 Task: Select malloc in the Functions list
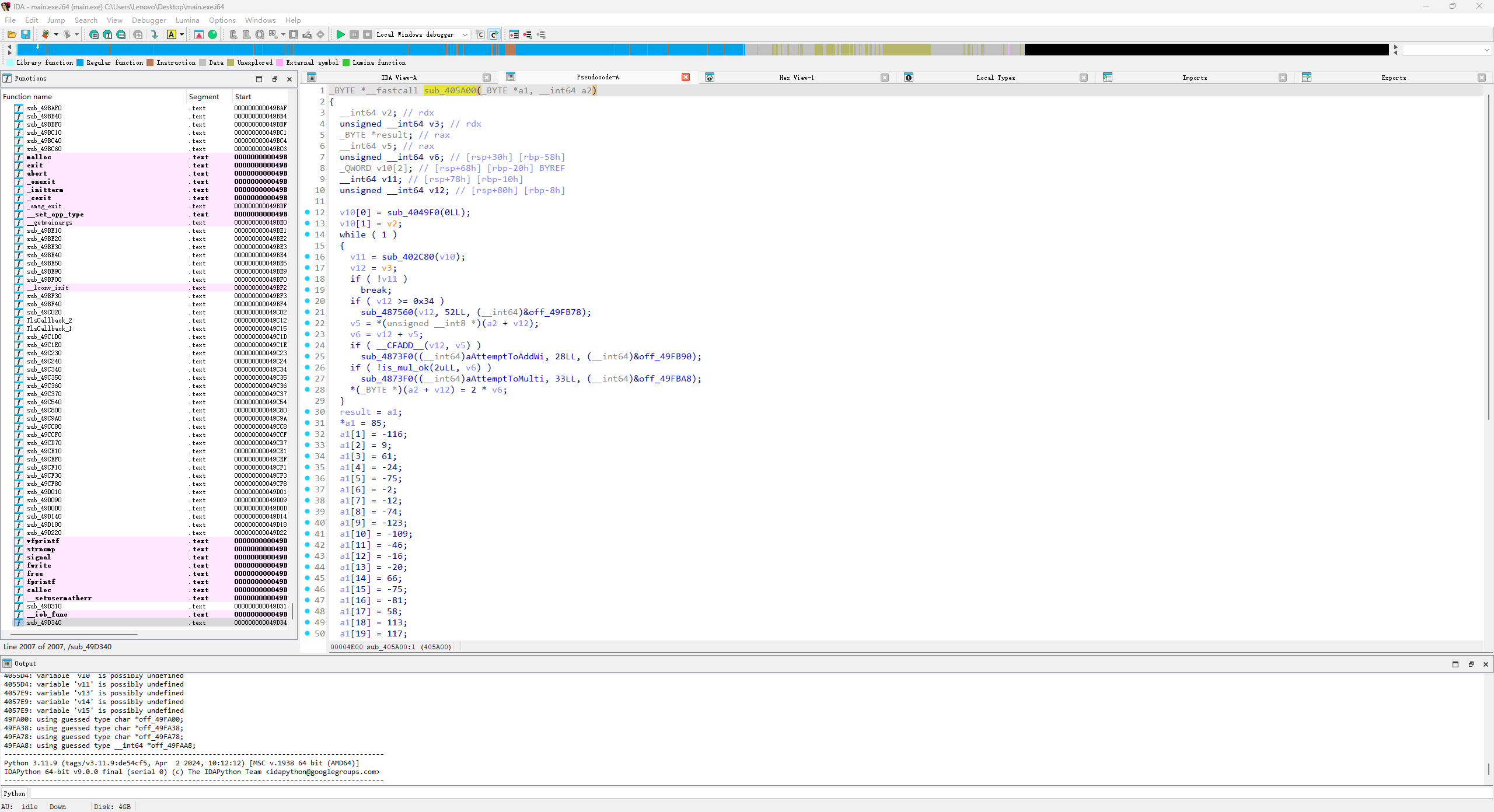coord(39,156)
